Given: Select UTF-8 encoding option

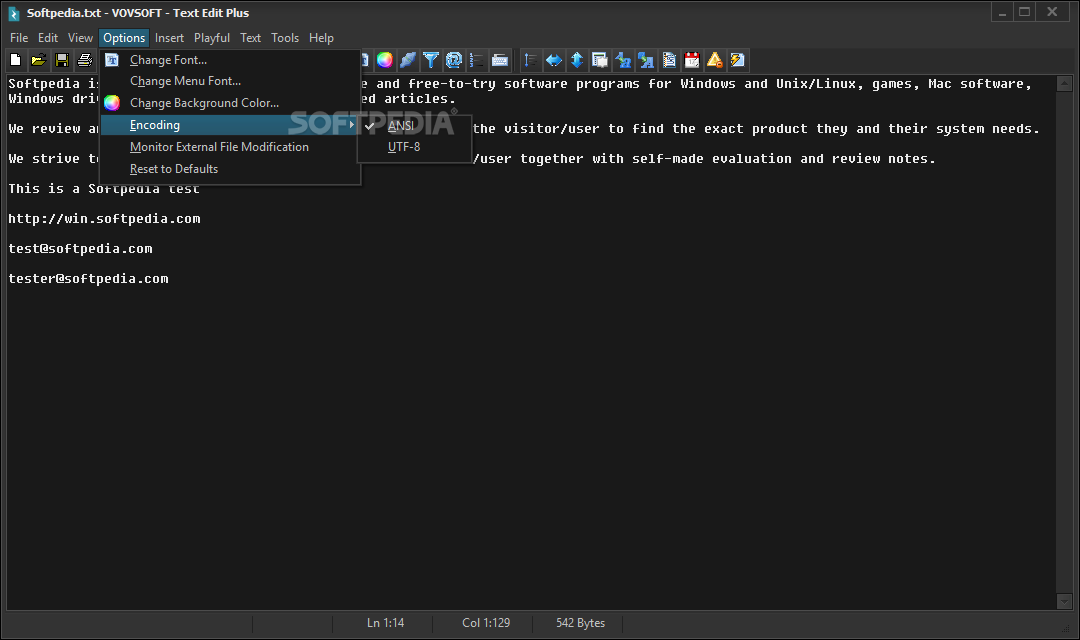Looking at the screenshot, I should click(415, 147).
